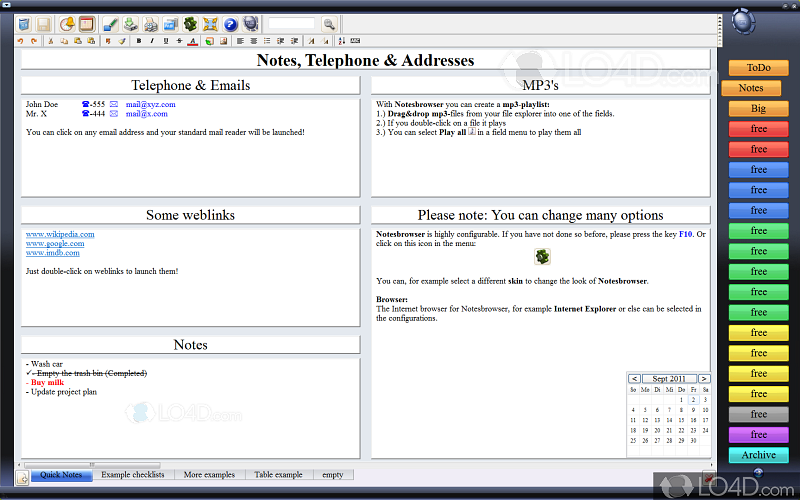Go to previous month in calendar
The image size is (800, 500).
tap(634, 379)
